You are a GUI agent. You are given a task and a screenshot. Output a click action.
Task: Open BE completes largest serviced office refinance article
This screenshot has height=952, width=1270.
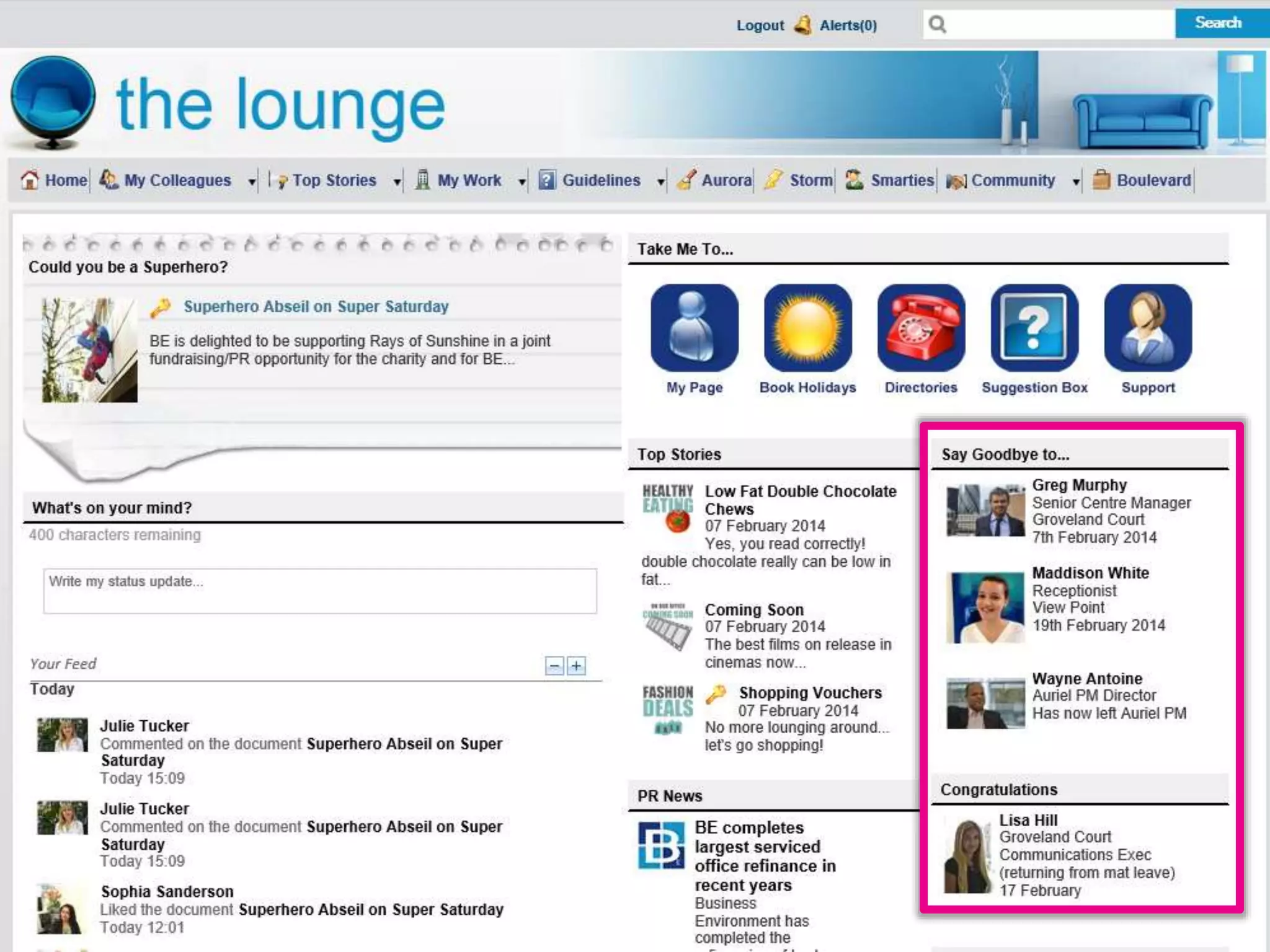765,856
